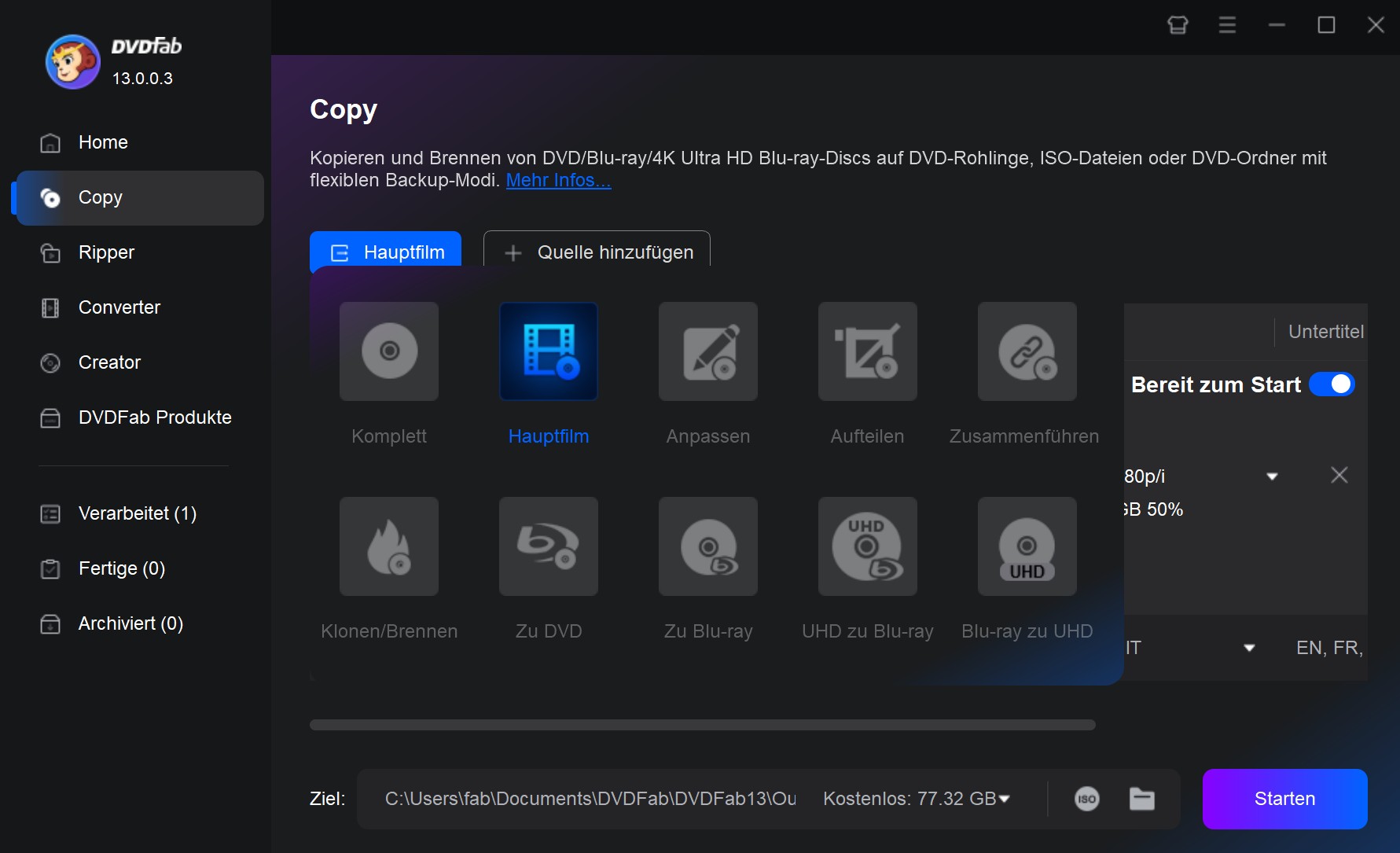Select the Zu DVD mode icon
The image size is (1400, 853).
(x=549, y=546)
